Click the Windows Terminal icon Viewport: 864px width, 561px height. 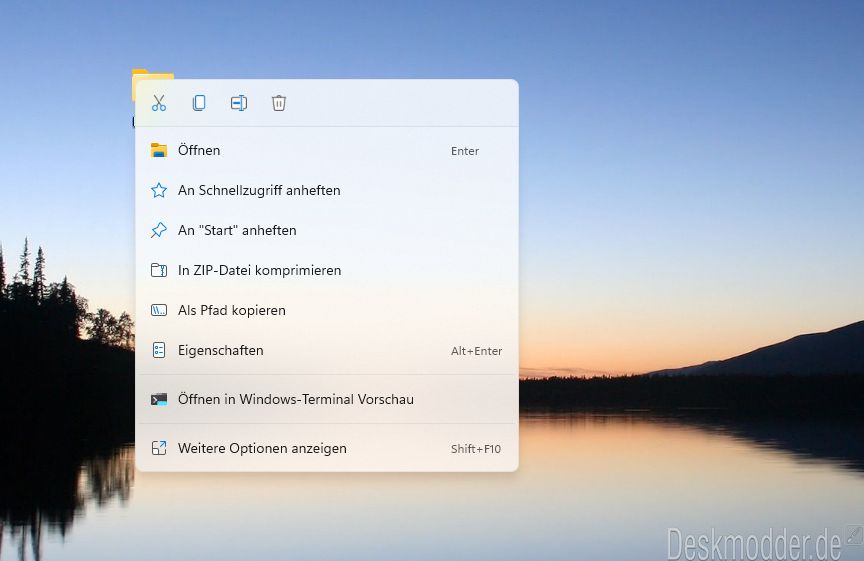coord(159,400)
